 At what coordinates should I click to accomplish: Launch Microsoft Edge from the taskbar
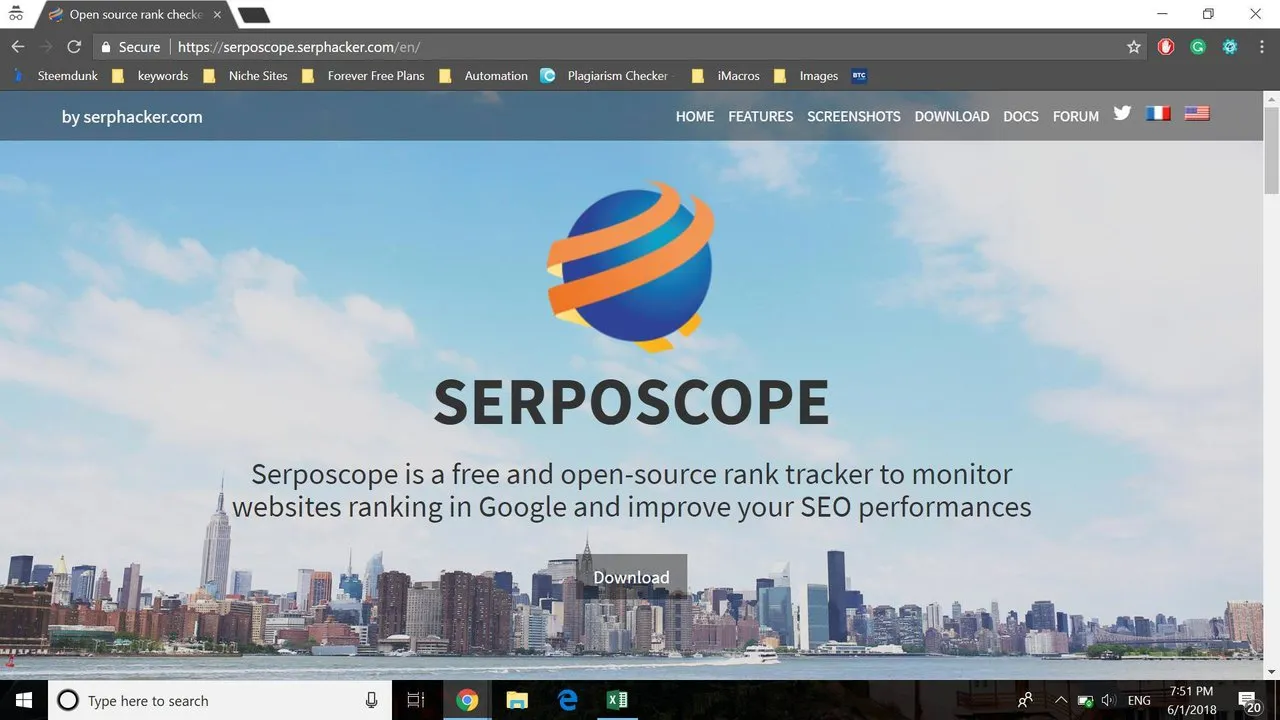567,700
